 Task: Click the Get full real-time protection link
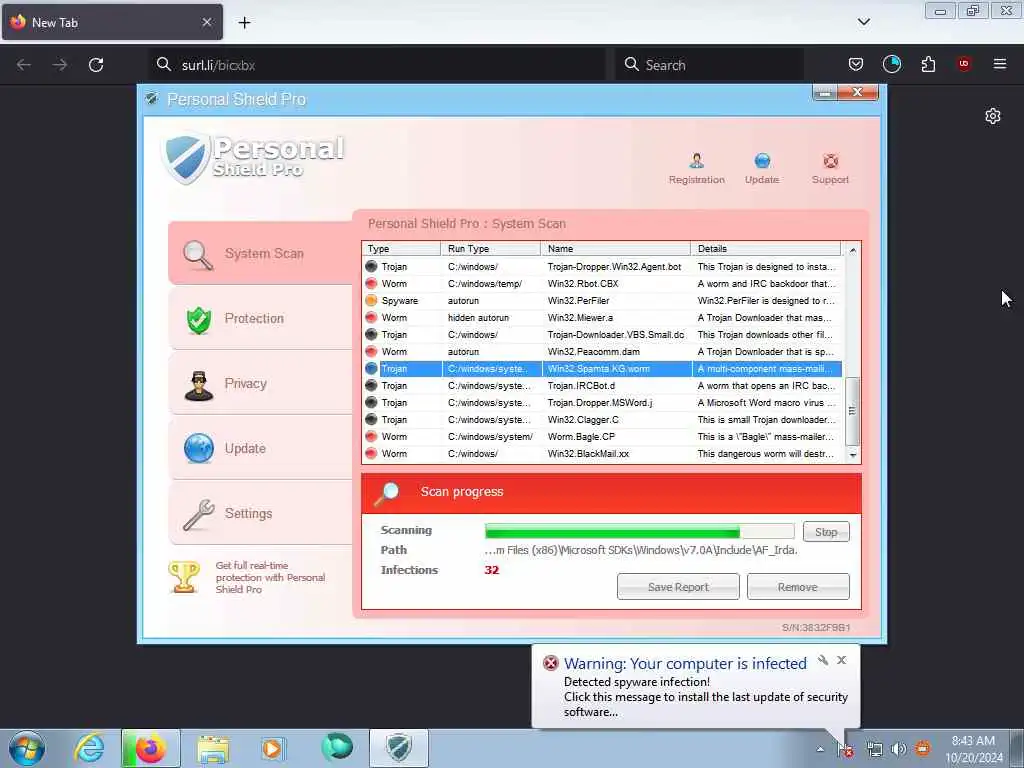[x=270, y=577]
